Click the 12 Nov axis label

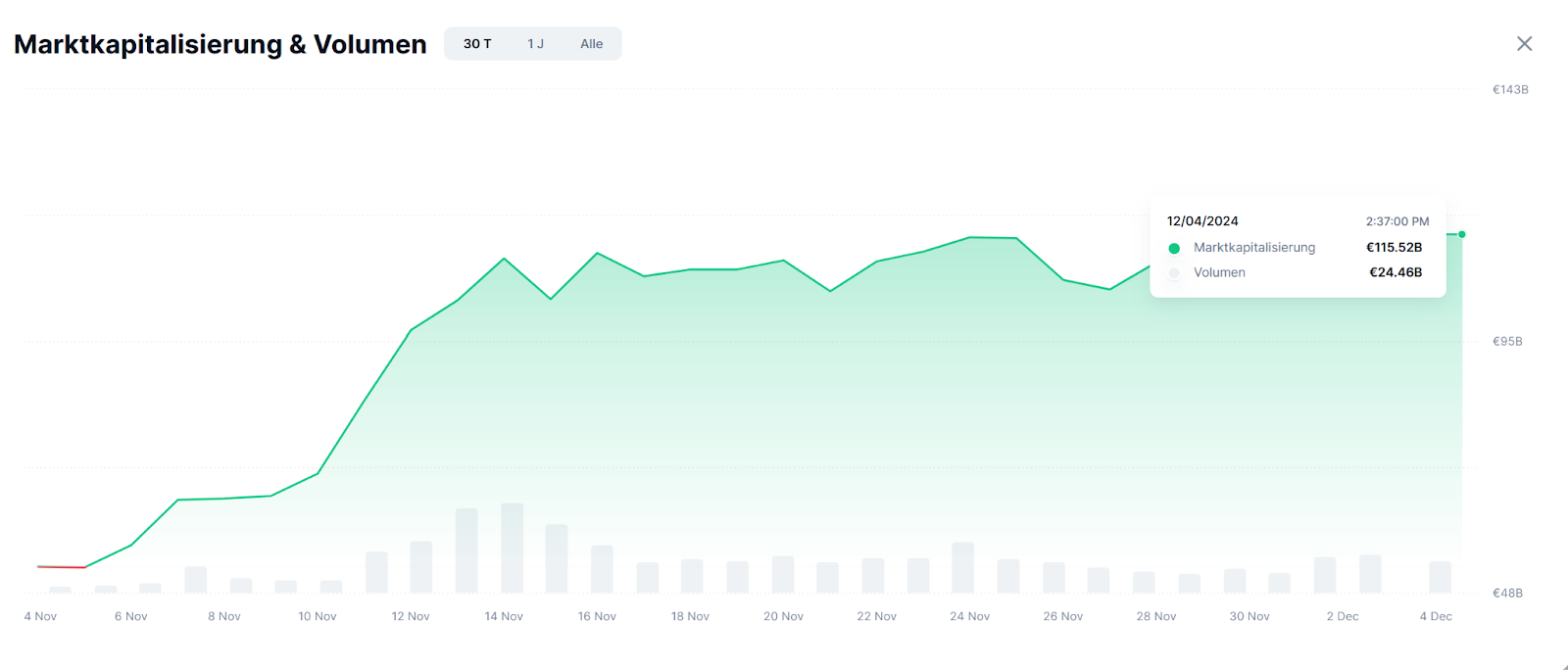click(411, 616)
